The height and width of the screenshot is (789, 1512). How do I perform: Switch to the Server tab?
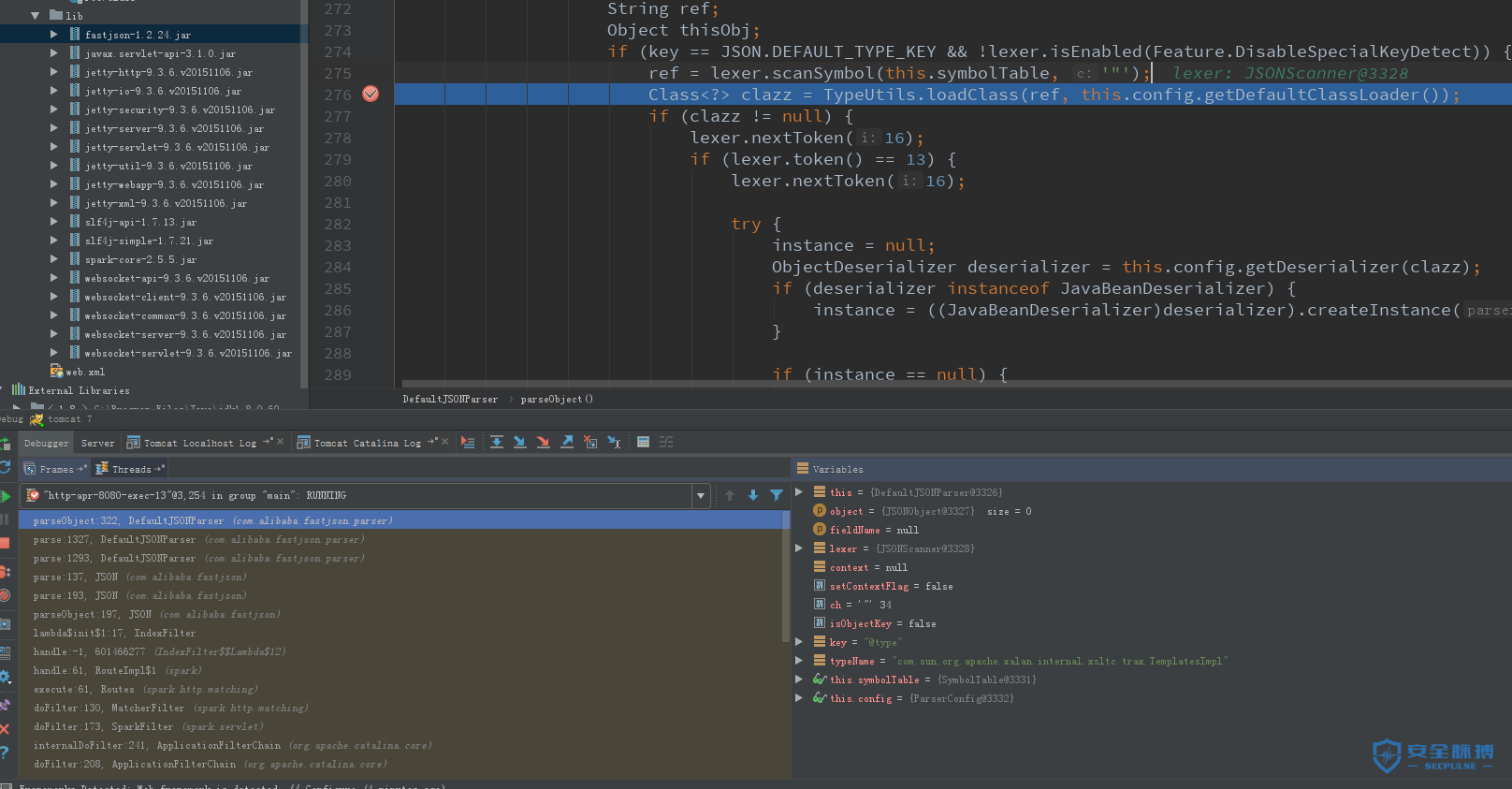pyautogui.click(x=97, y=443)
